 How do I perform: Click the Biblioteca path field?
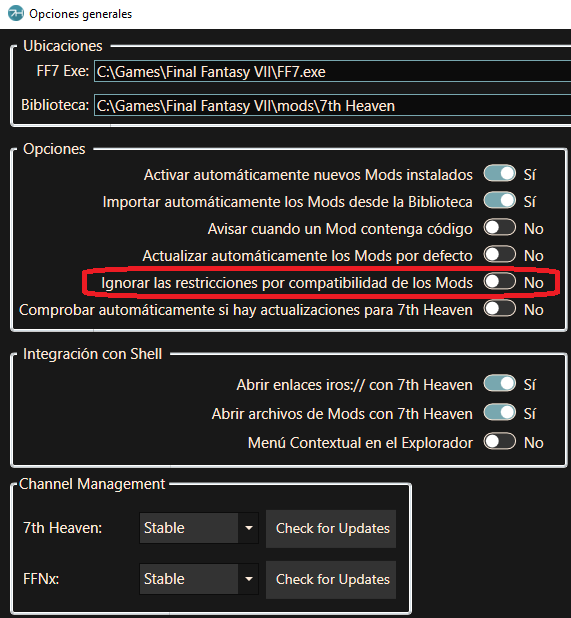332,105
